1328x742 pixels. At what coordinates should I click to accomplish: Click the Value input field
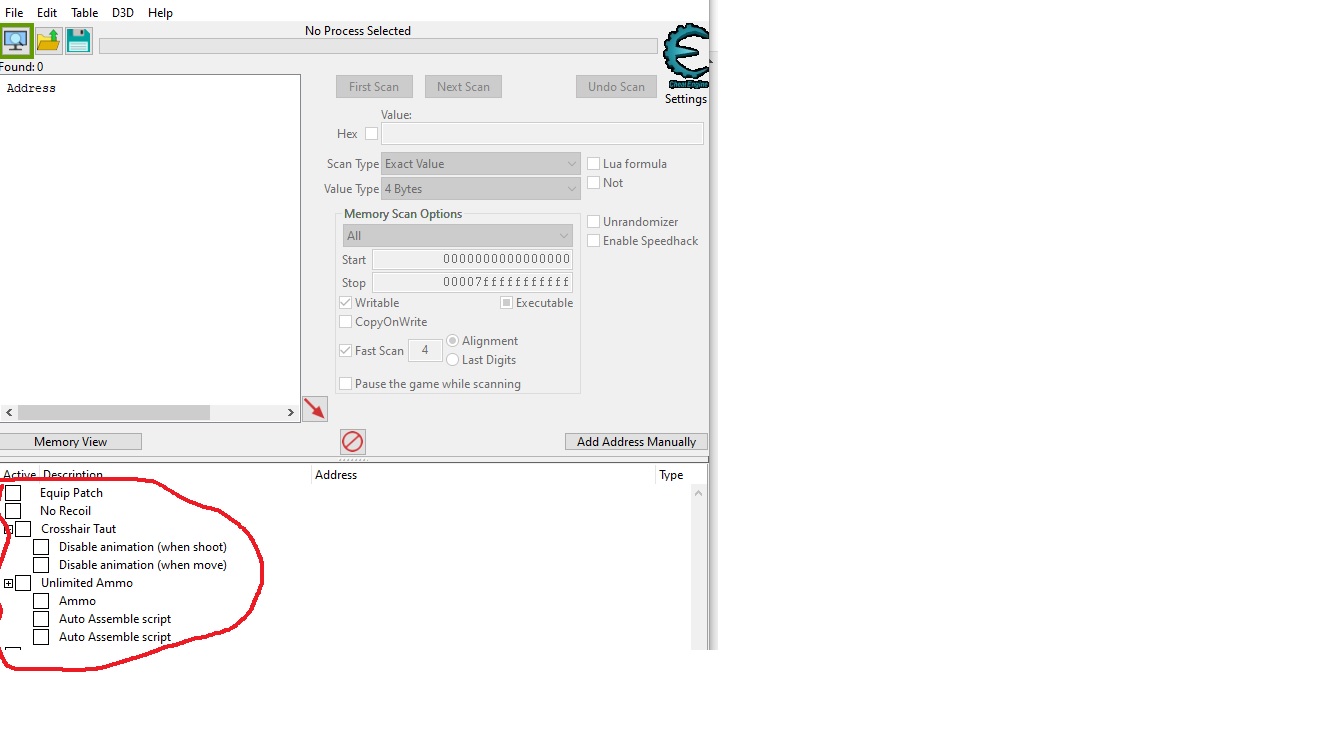pyautogui.click(x=542, y=134)
